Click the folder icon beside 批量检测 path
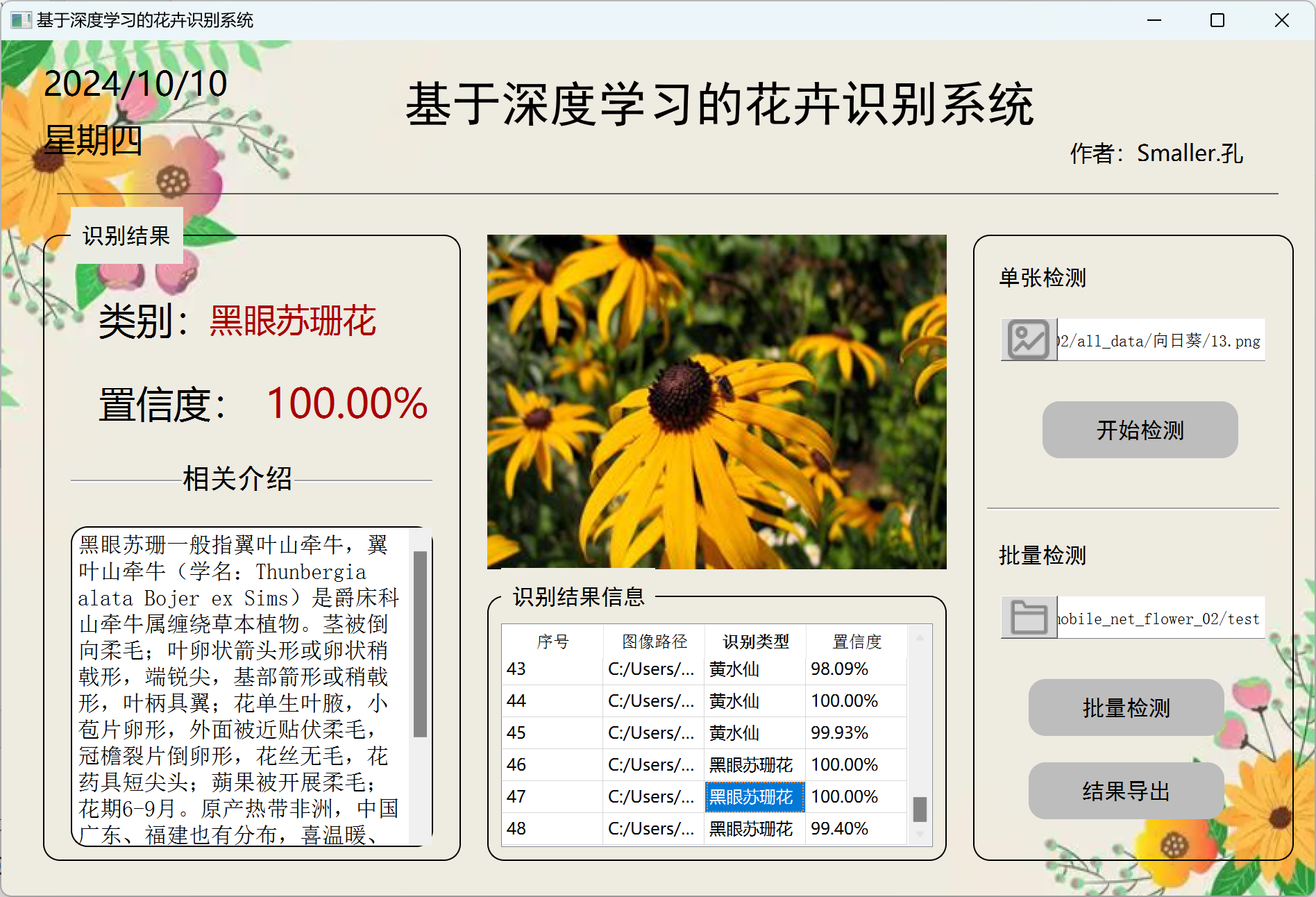1316x897 pixels. 1028,617
